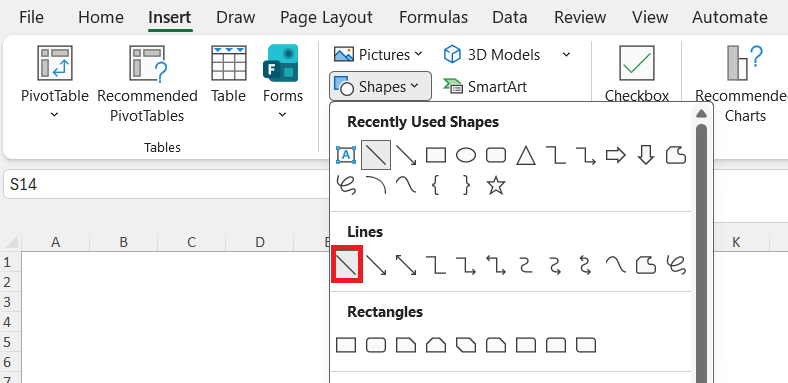Viewport: 788px width, 383px height.
Task: Select Line in Recently Used Shapes
Action: tap(376, 155)
